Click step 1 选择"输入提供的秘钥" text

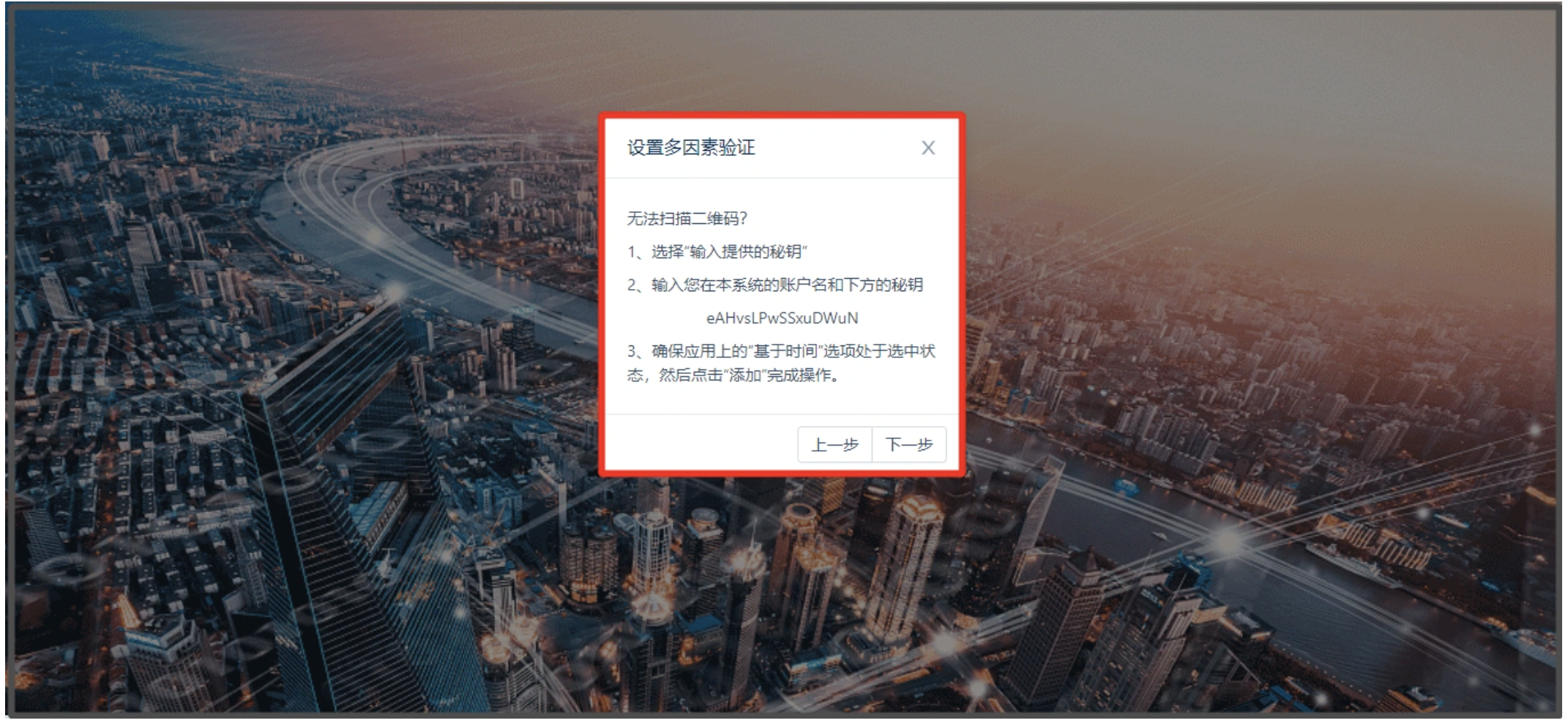coord(717,252)
